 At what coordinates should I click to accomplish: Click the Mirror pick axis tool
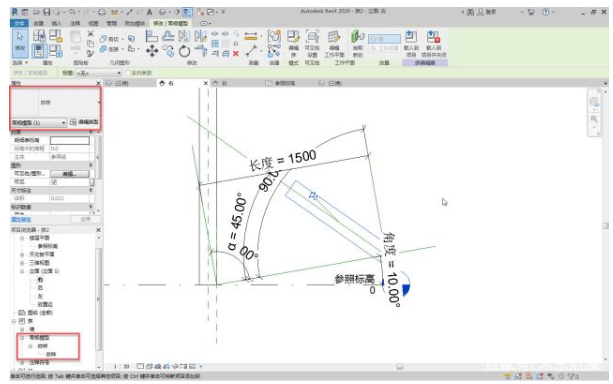tap(184, 36)
